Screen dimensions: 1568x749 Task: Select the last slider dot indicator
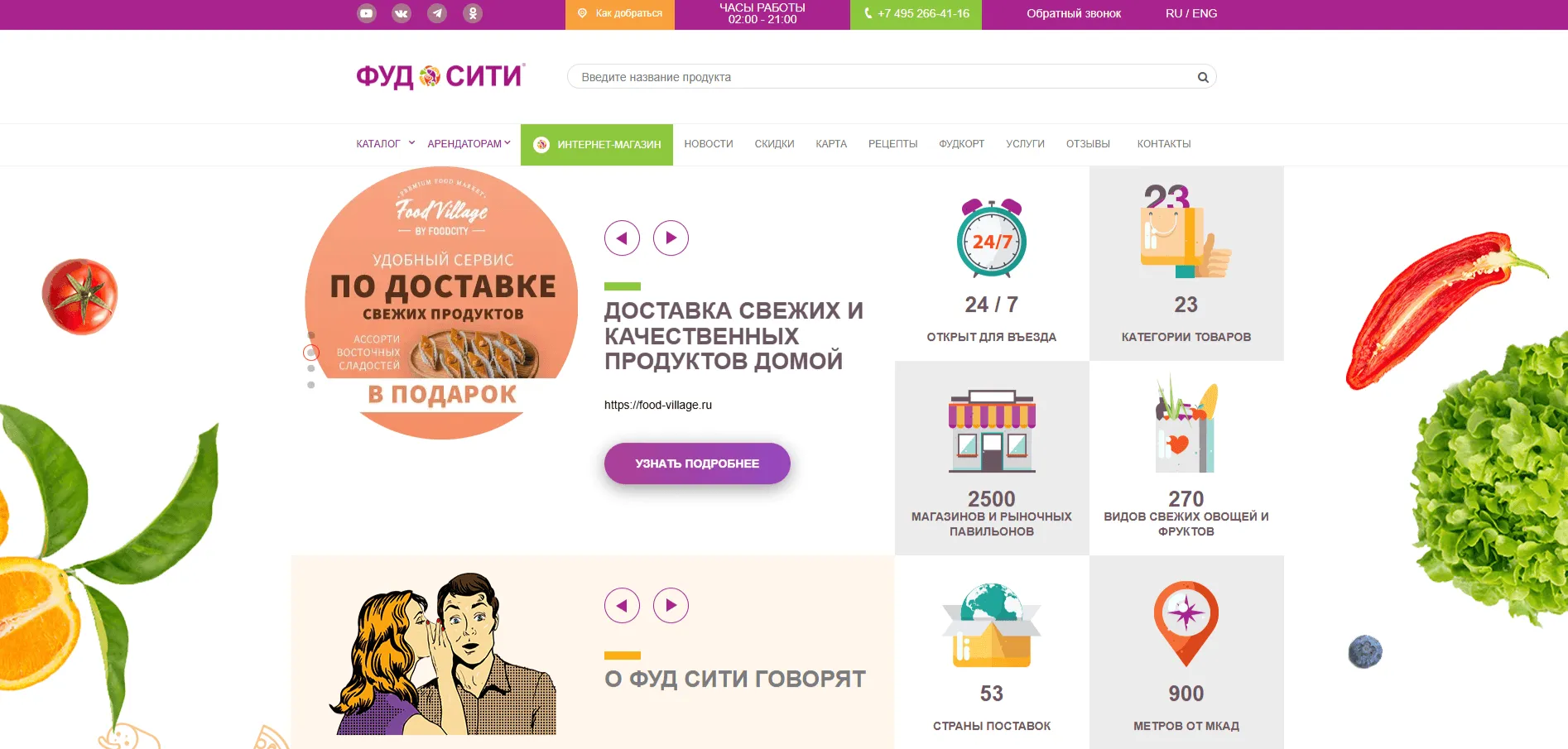point(311,385)
